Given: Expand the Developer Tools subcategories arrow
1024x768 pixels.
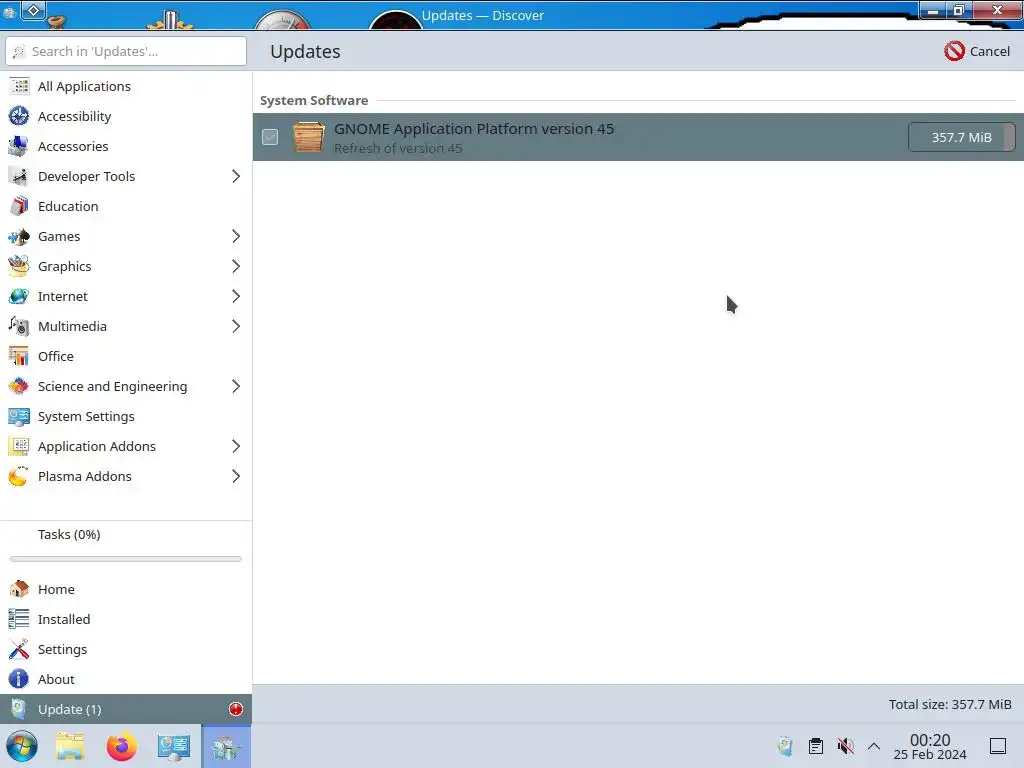Looking at the screenshot, I should (x=236, y=176).
